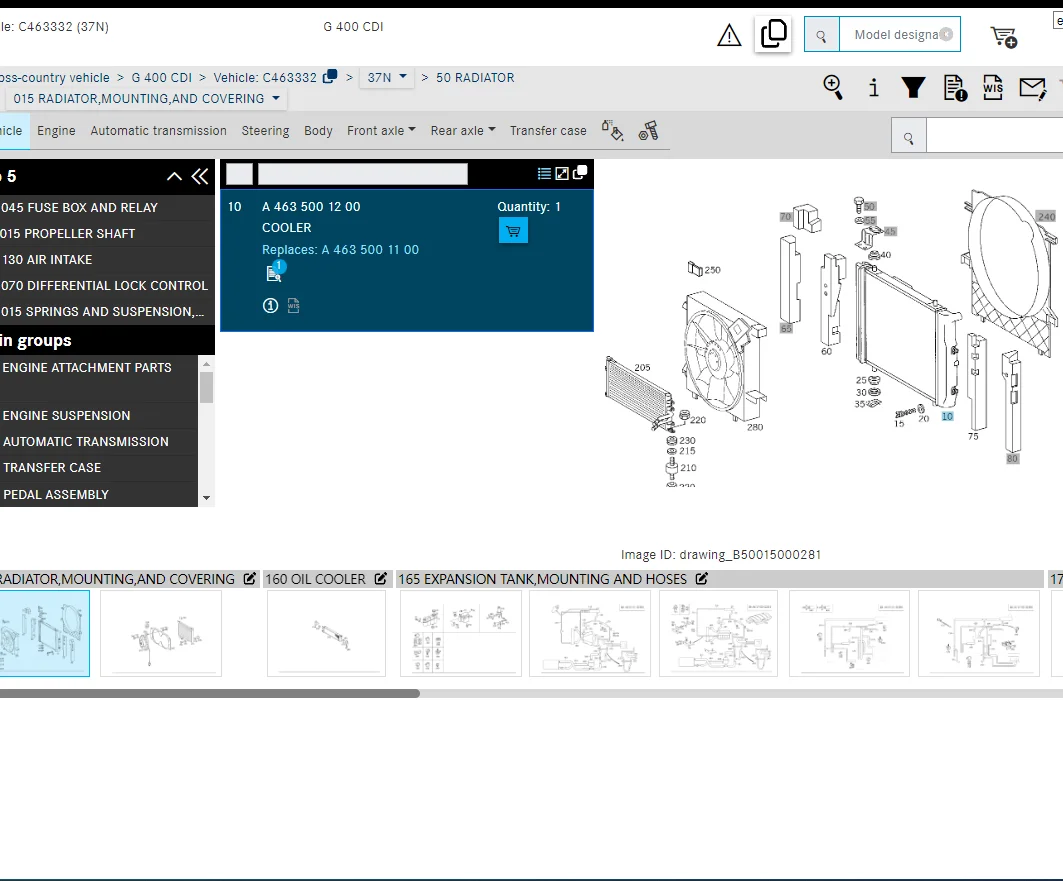Screen dimensions: 1063x881
Task: Click the Model designation input field
Action: pos(898,35)
